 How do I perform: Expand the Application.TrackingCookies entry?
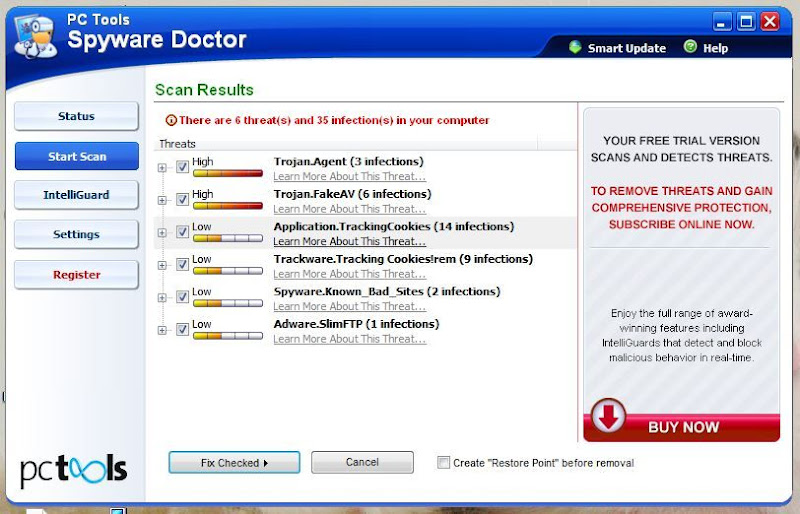[x=162, y=233]
